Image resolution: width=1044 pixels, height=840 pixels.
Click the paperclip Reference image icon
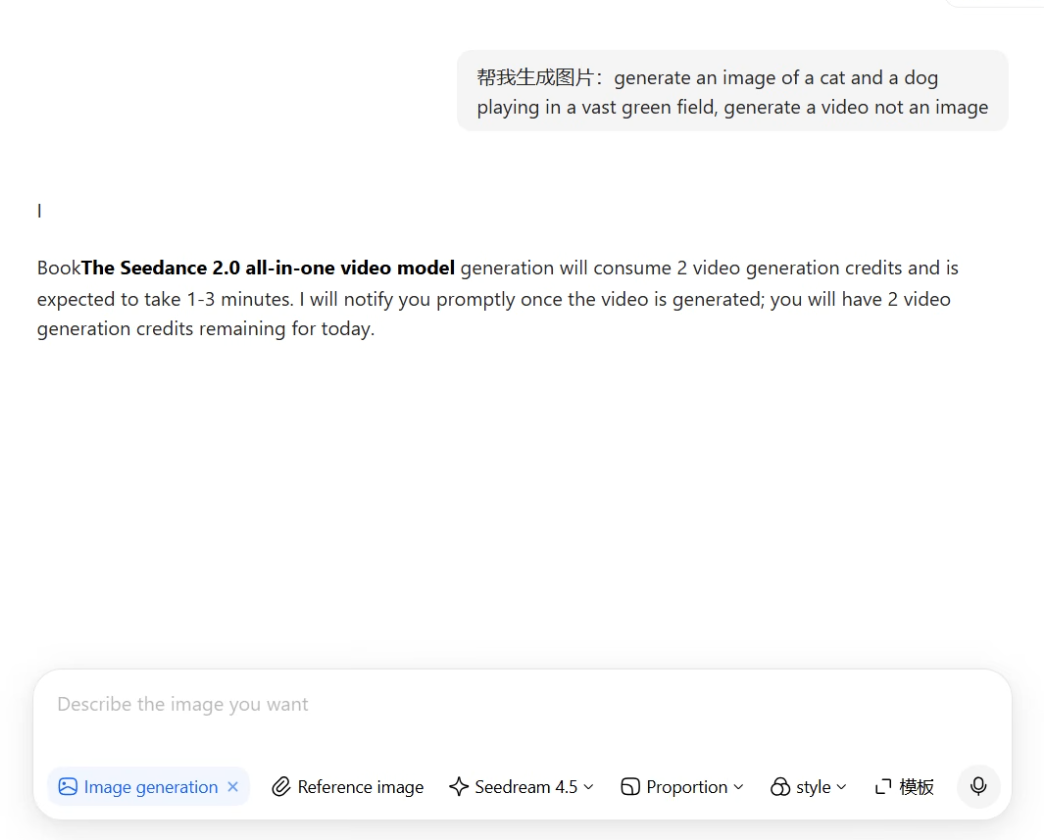click(281, 787)
